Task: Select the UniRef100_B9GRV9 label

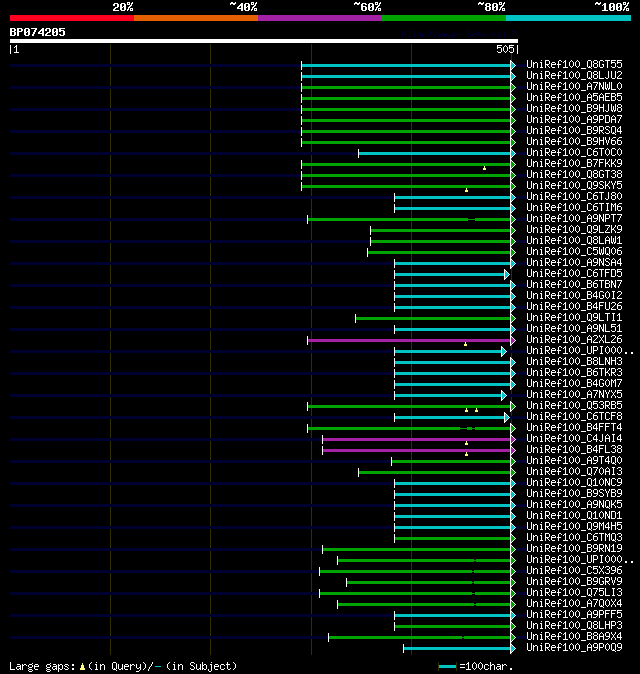Action: 574,582
